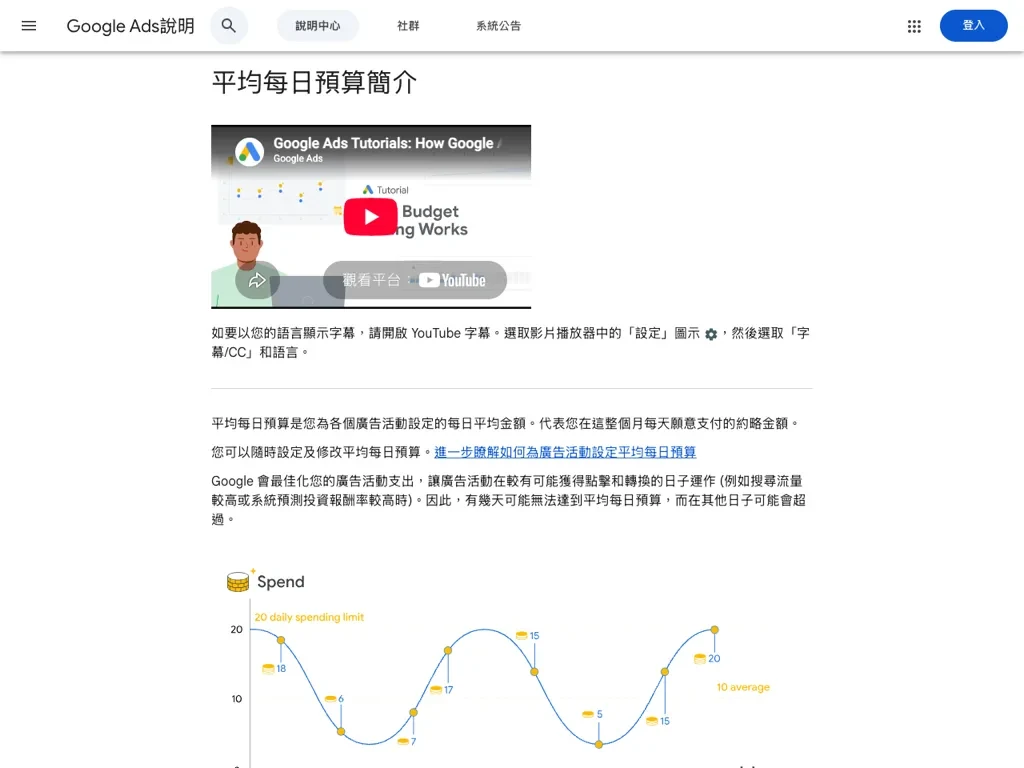The image size is (1024, 768).
Task: Open the hamburger main menu
Action: point(29,25)
